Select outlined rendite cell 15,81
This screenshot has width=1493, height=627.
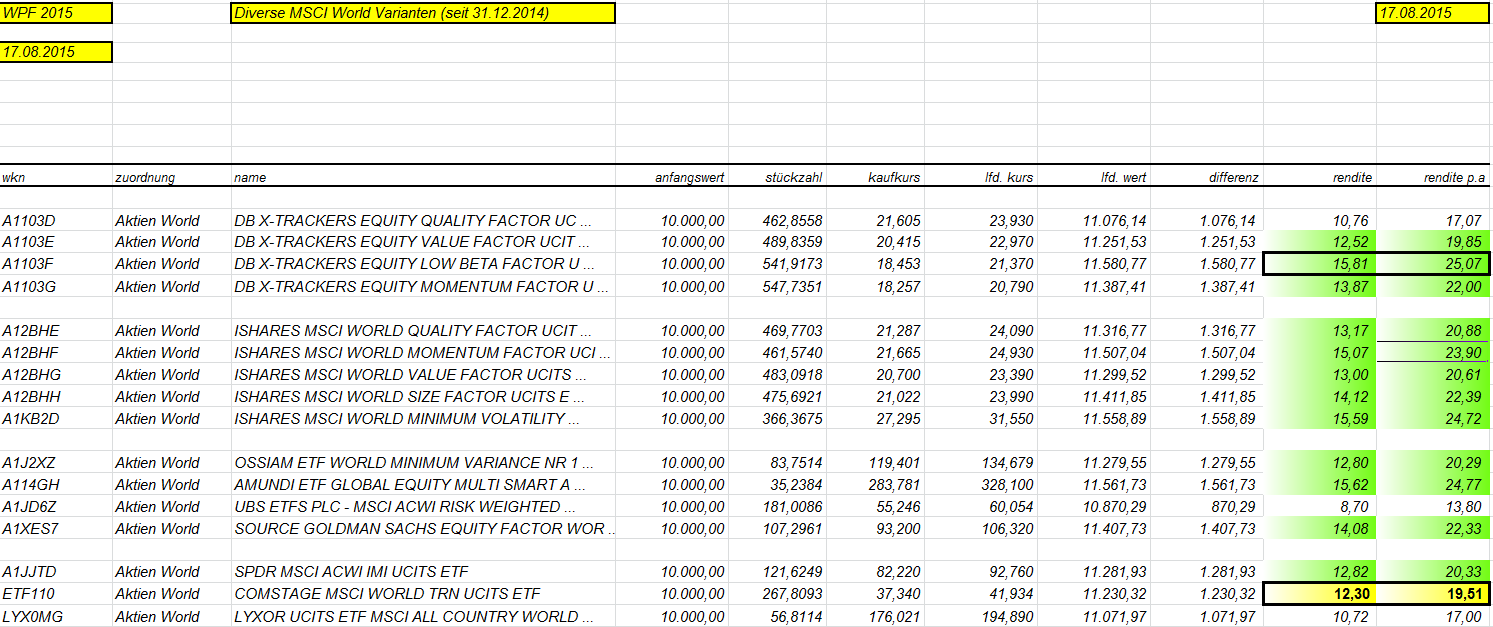point(1320,264)
